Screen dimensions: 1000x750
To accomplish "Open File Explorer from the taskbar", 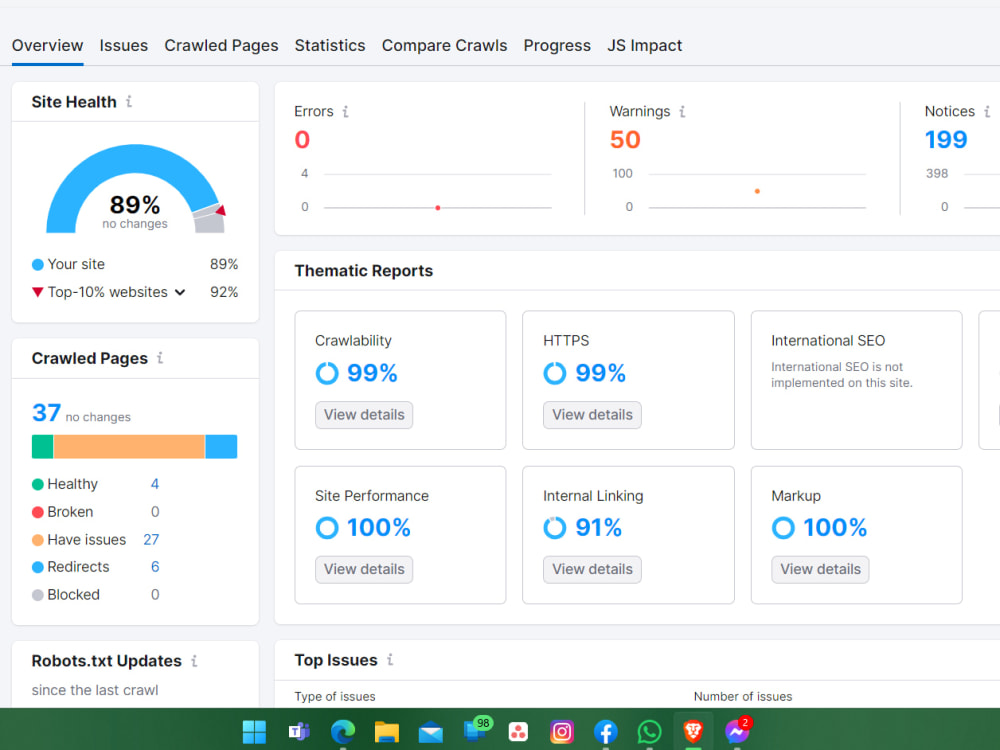I will coord(386,732).
